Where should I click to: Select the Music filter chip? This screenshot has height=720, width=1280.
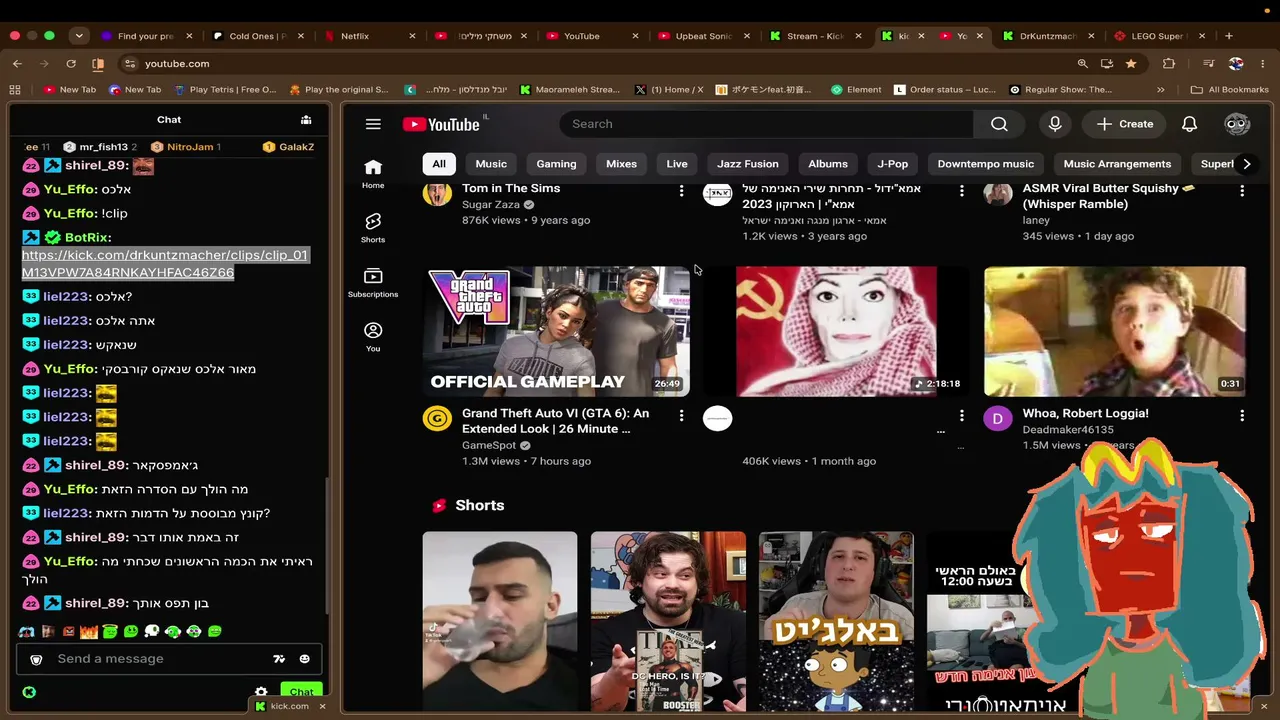coord(491,164)
